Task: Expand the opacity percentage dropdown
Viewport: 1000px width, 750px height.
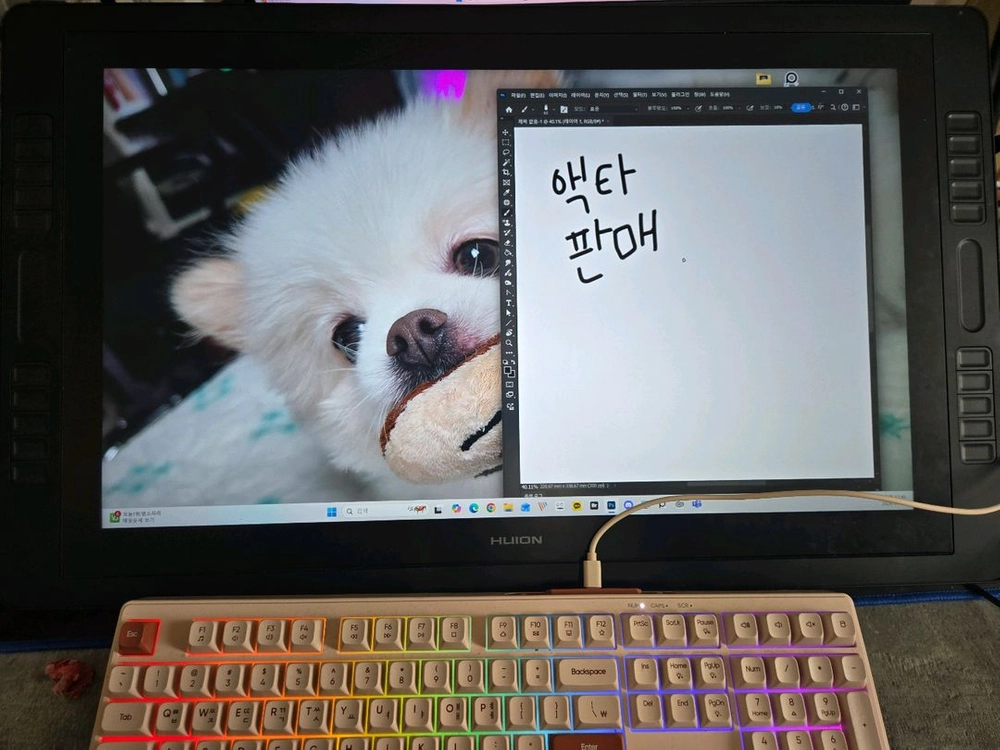Action: 688,108
